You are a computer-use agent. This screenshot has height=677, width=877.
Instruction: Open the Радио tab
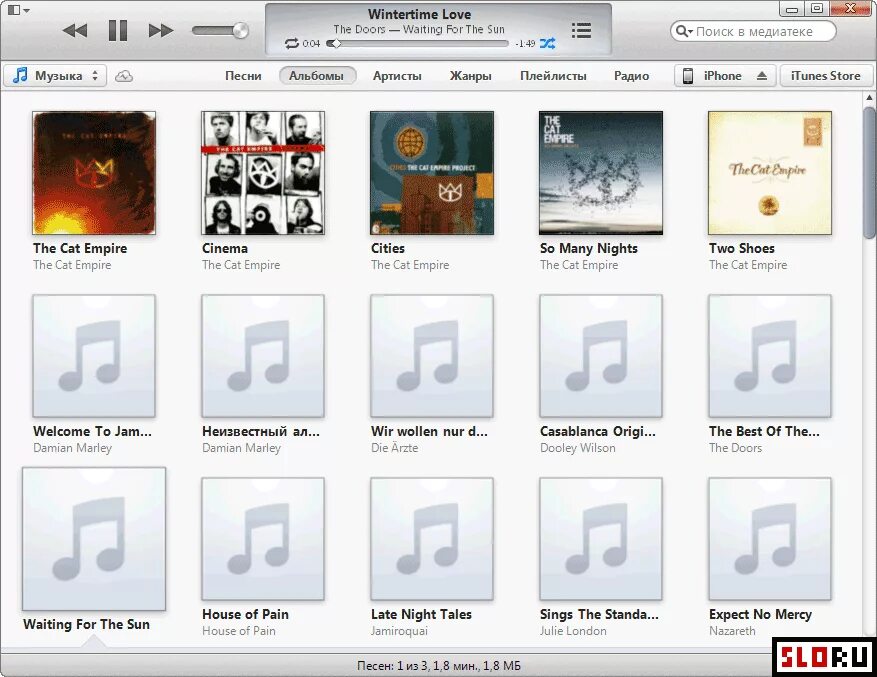[x=631, y=76]
